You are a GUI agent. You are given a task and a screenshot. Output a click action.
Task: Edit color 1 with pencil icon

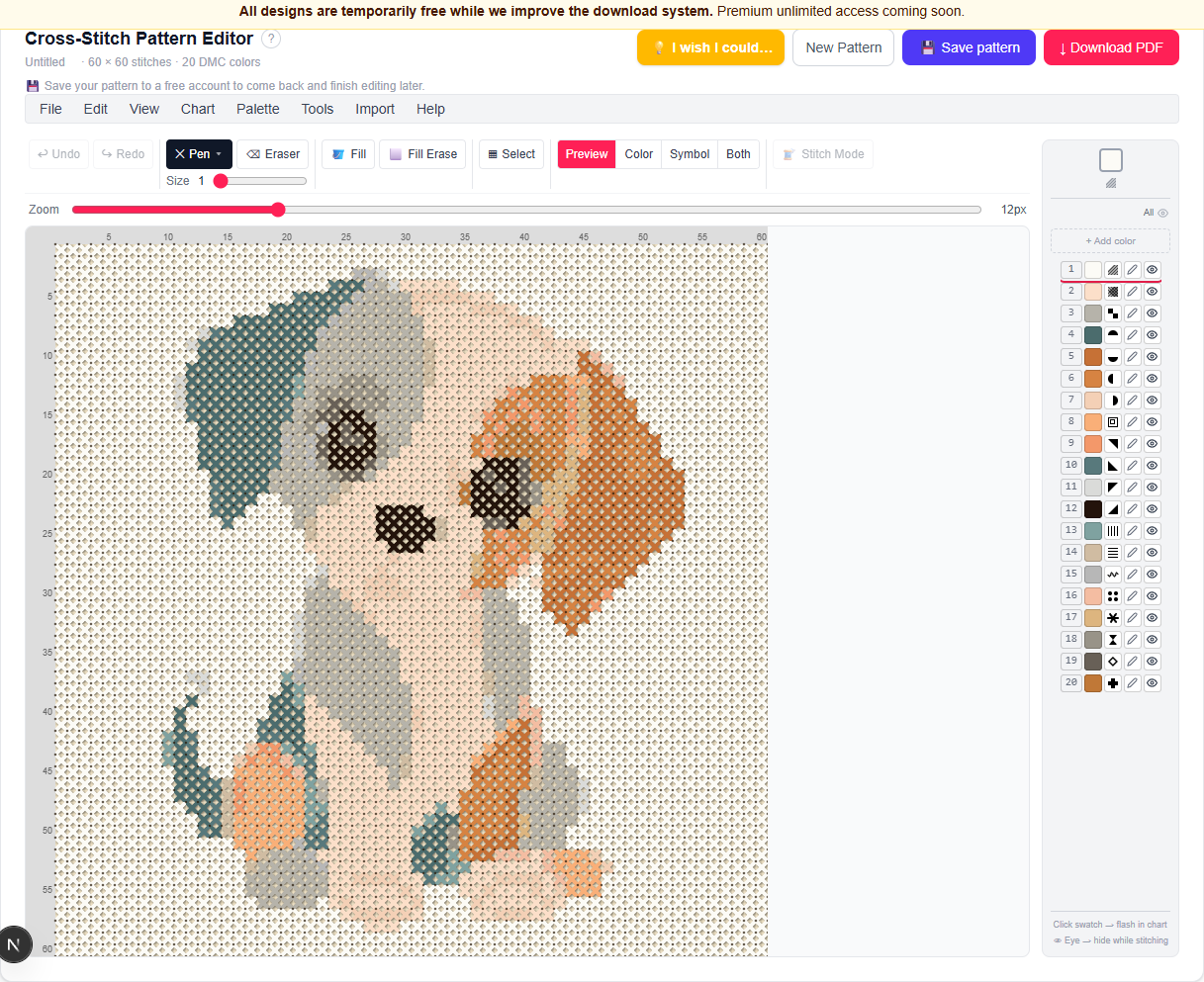(x=1133, y=270)
